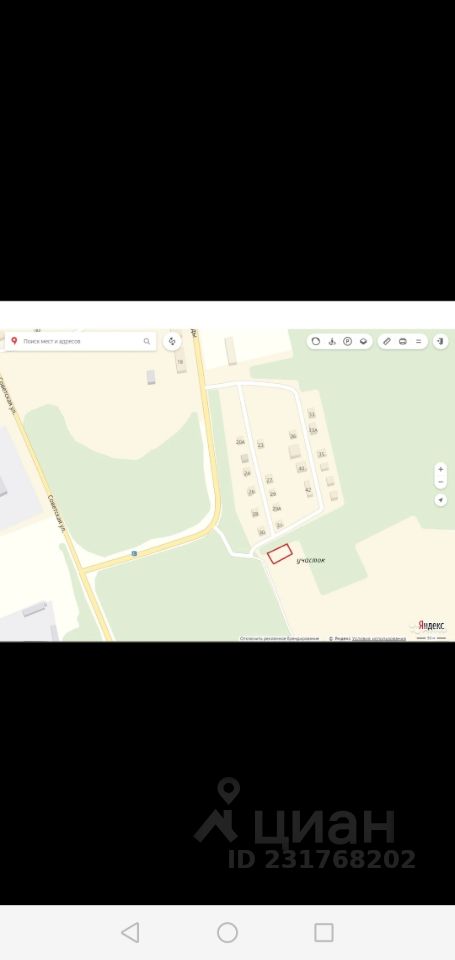Select the ruler distance measurement tool
Screen dimensions: 455x960
click(386, 342)
